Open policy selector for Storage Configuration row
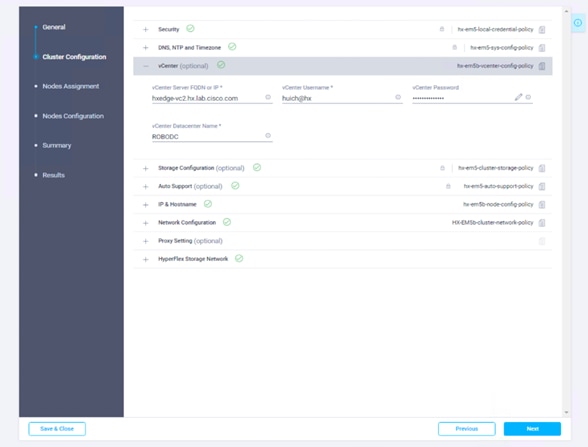Image resolution: width=588 pixels, height=447 pixels. (542, 168)
